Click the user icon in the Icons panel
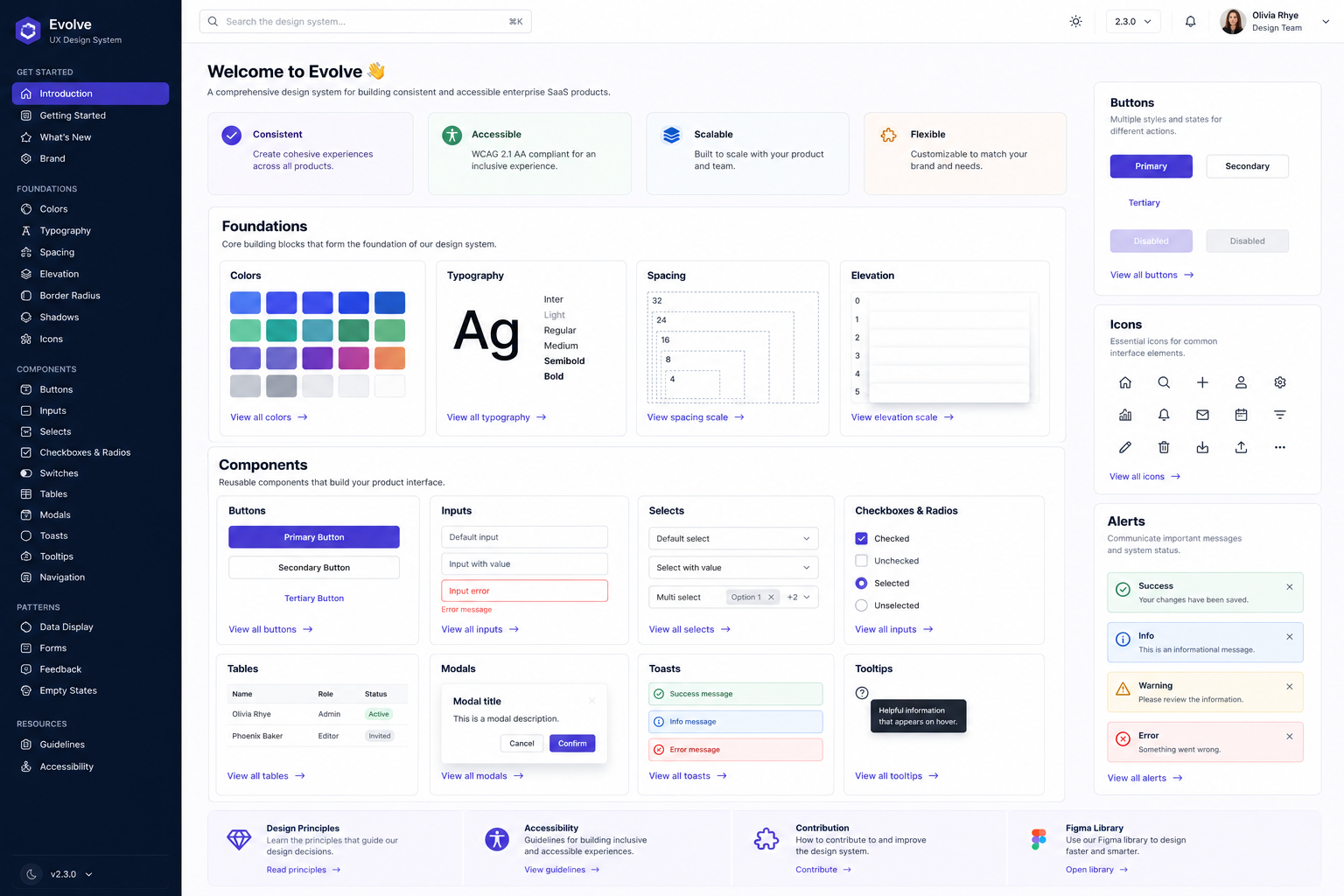Image resolution: width=1344 pixels, height=896 pixels. tap(1241, 382)
